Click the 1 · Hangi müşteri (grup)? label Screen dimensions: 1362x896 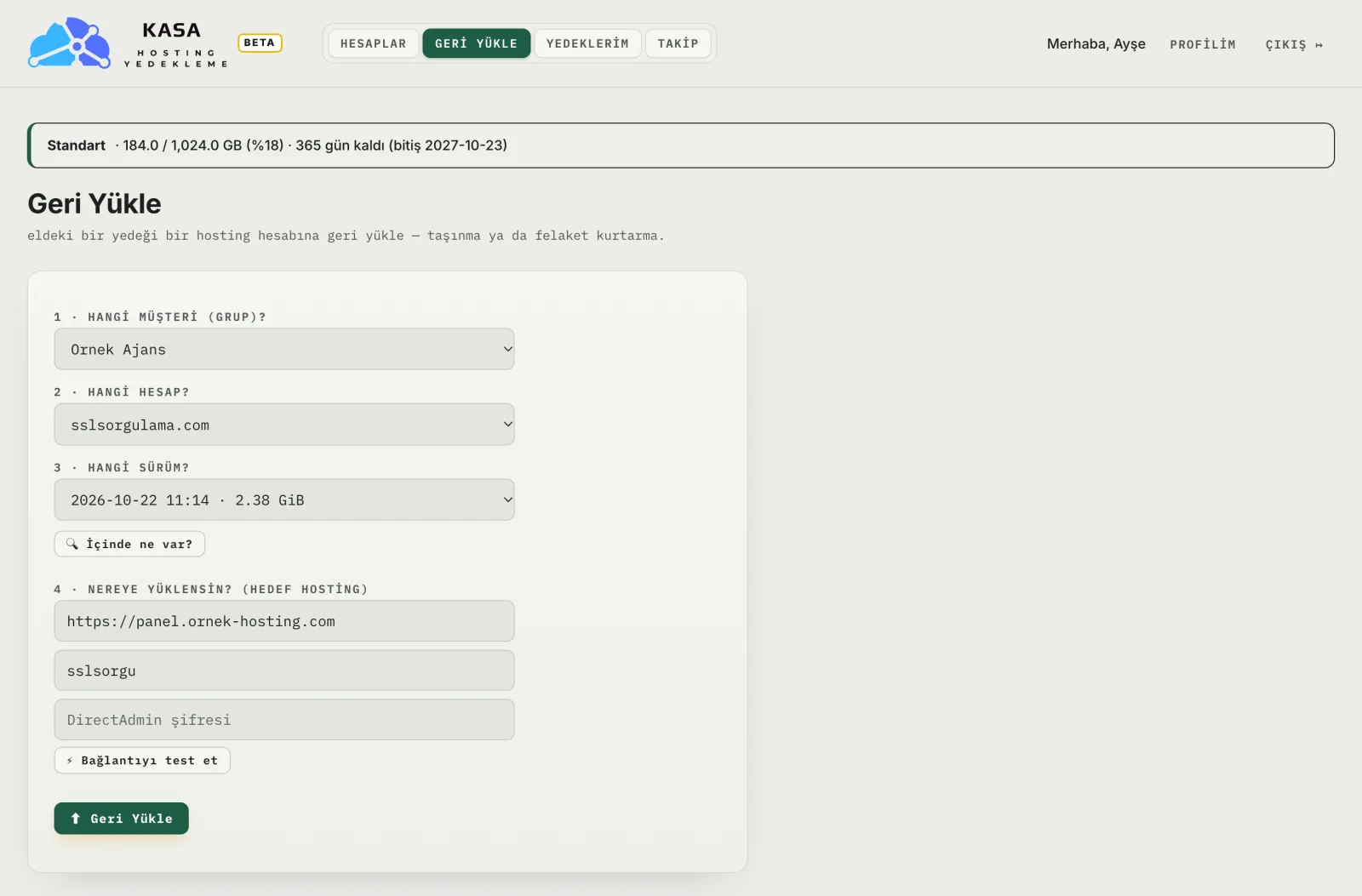coord(160,317)
